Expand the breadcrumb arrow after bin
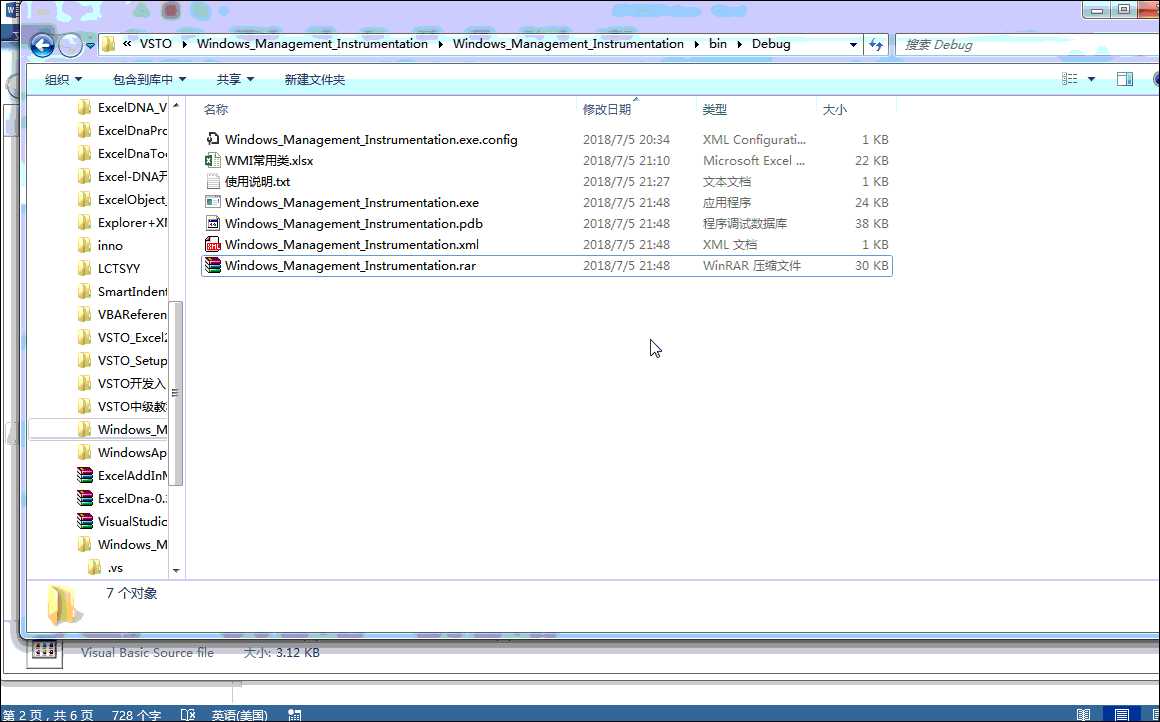The image size is (1160, 722). coord(739,44)
